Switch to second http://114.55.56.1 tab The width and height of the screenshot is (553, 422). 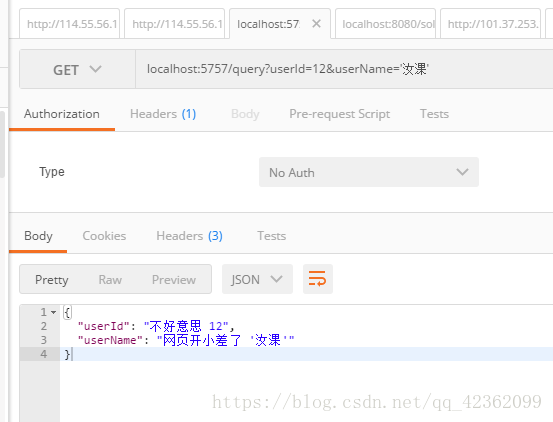coord(175,24)
